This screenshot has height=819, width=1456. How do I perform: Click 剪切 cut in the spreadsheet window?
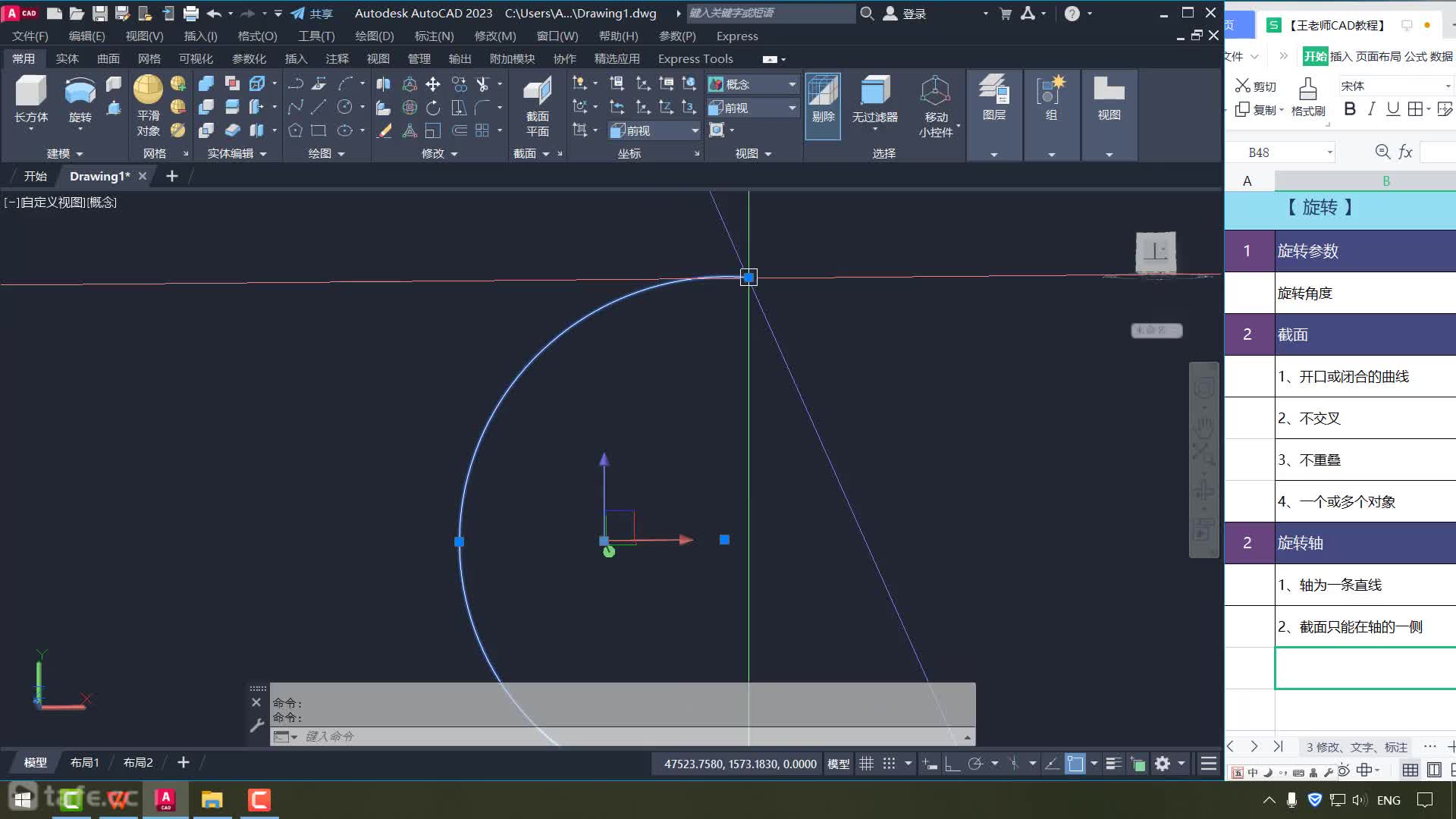1256,86
